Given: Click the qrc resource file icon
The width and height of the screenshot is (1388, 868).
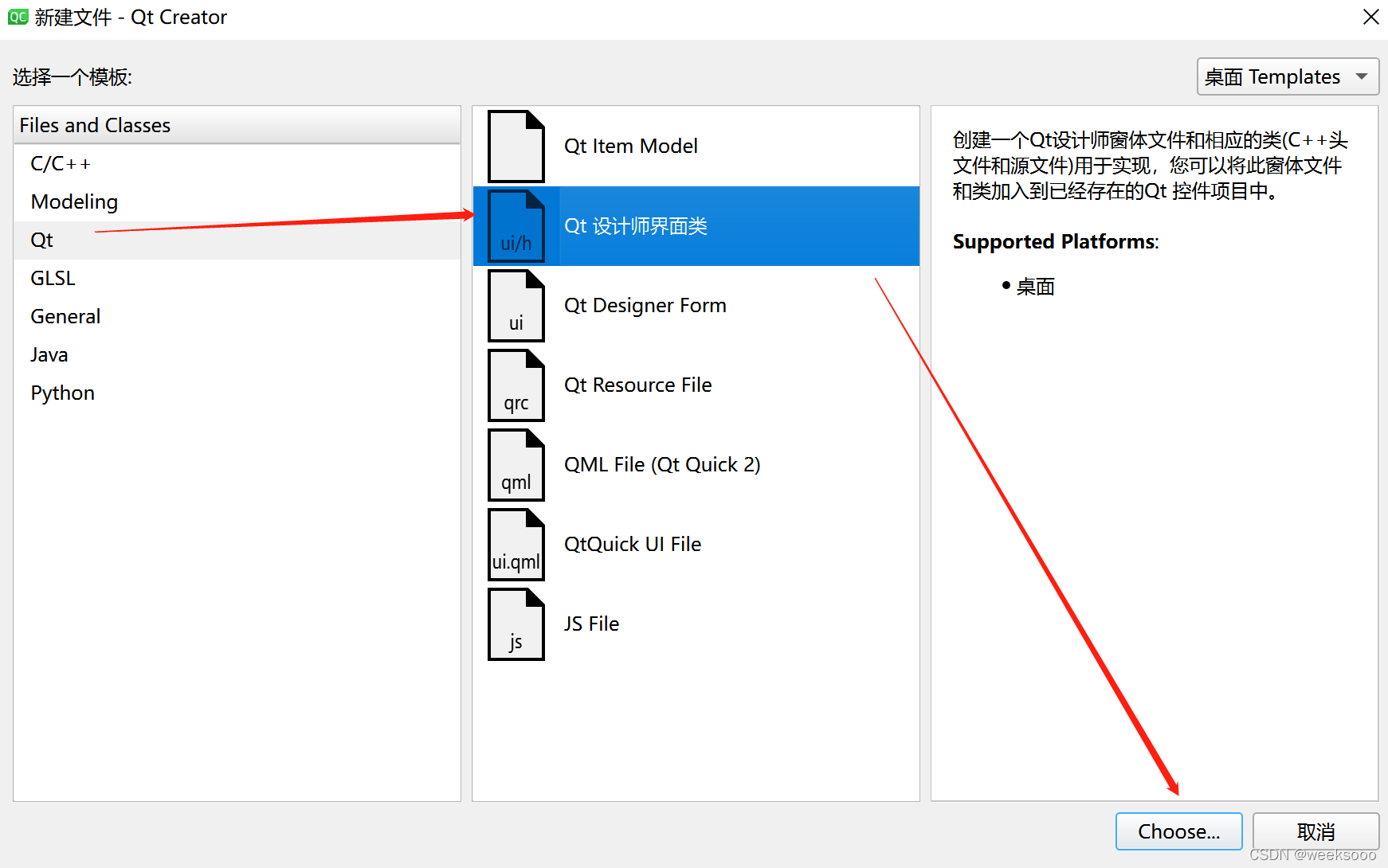Looking at the screenshot, I should tap(516, 385).
